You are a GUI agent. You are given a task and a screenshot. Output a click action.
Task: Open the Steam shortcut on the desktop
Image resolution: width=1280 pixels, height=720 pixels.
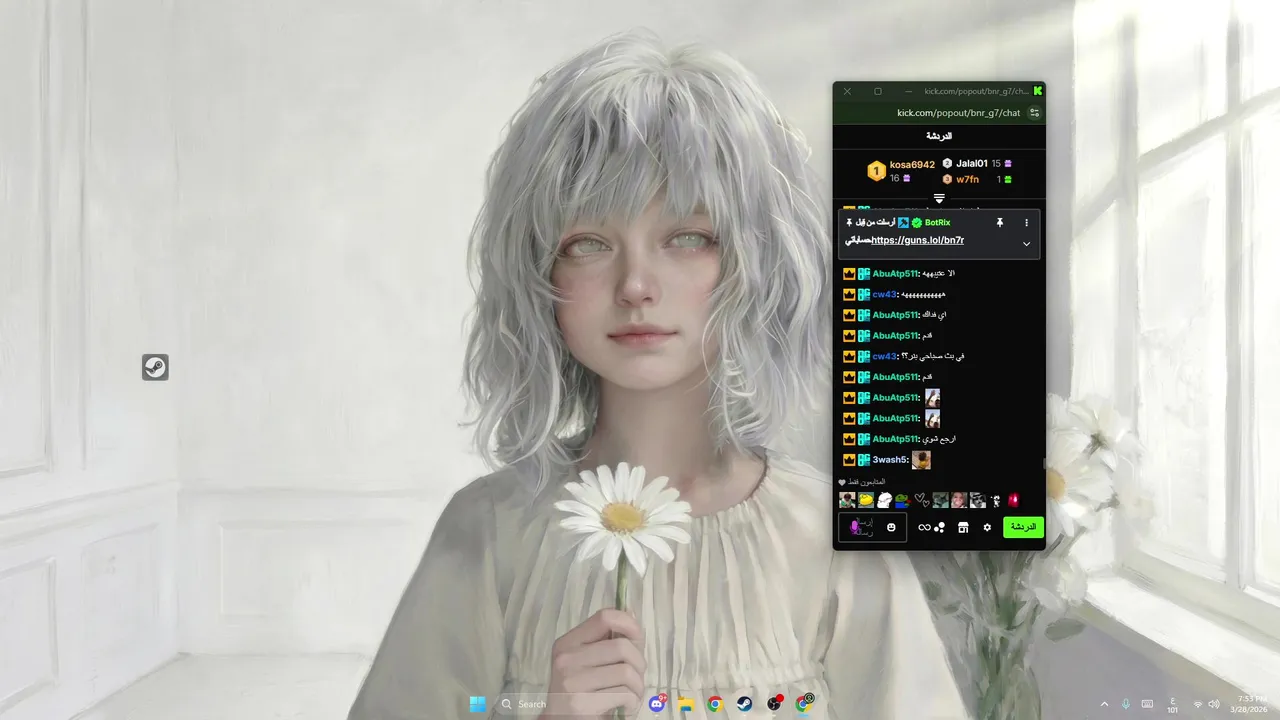[155, 367]
